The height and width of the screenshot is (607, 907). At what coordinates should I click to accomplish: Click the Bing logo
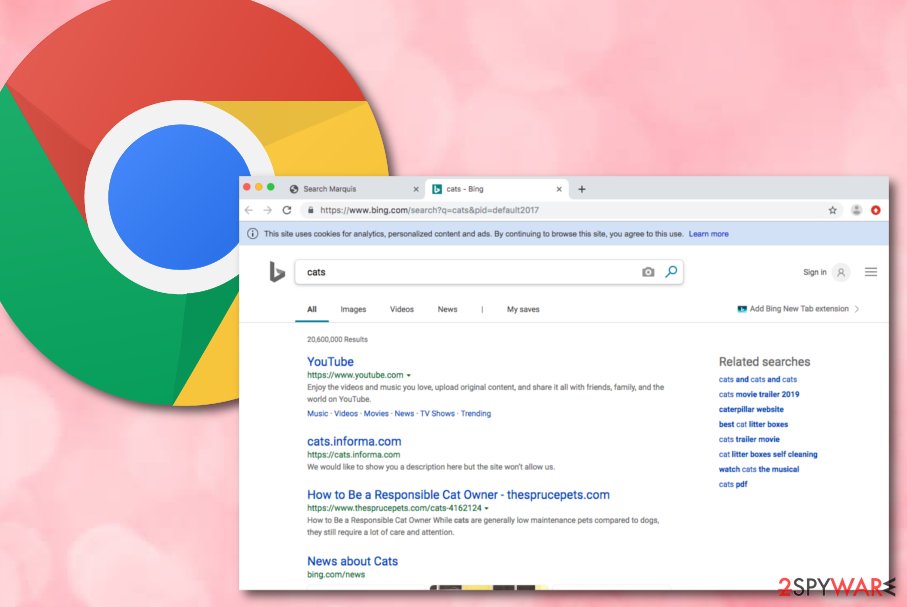[x=277, y=271]
